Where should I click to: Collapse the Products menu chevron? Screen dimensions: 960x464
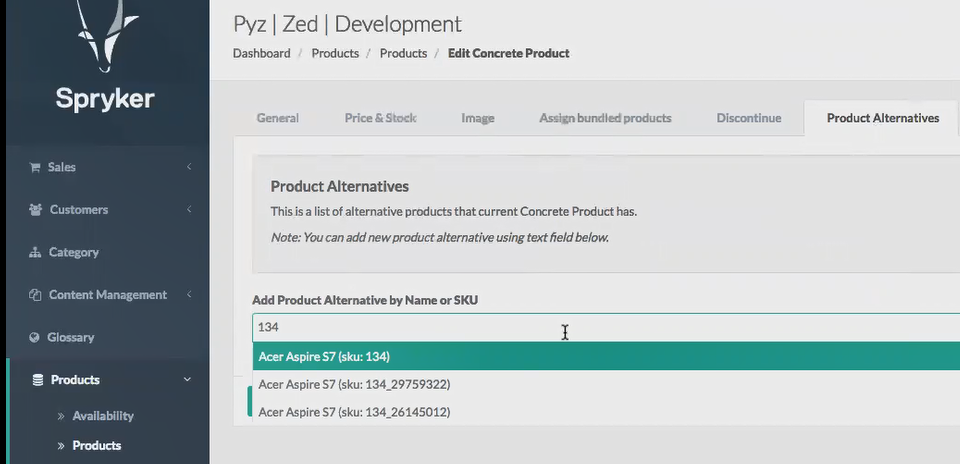pyautogui.click(x=187, y=380)
